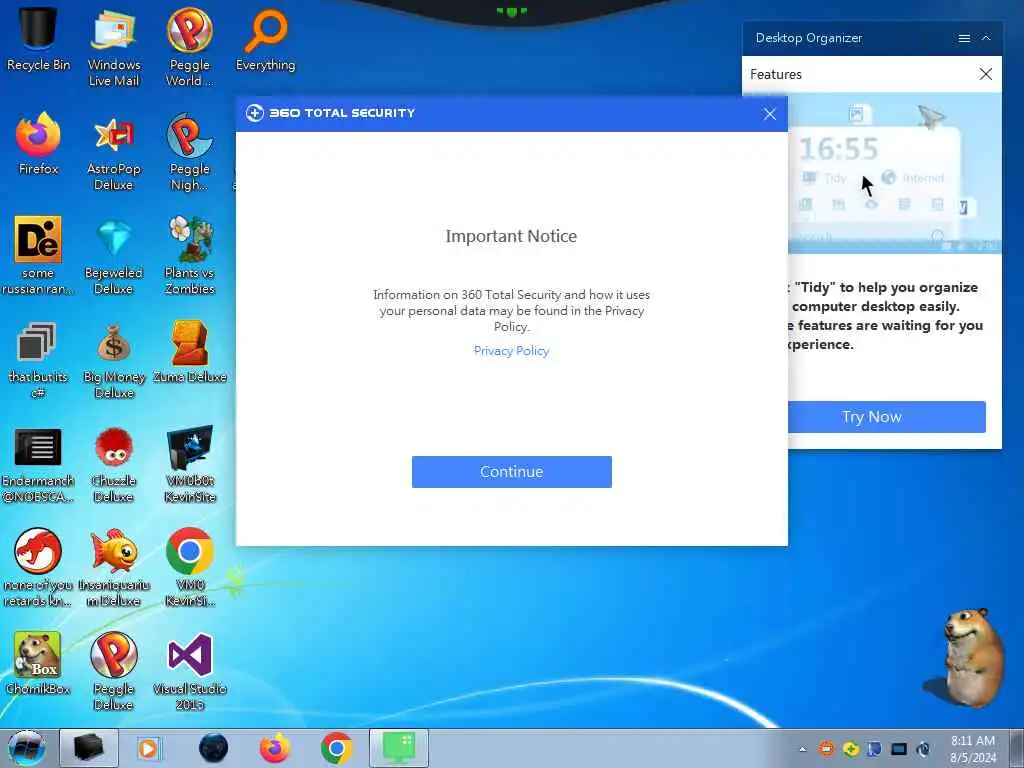Launch Peggle World desktop shortcut
1024x768 pixels.
(189, 46)
